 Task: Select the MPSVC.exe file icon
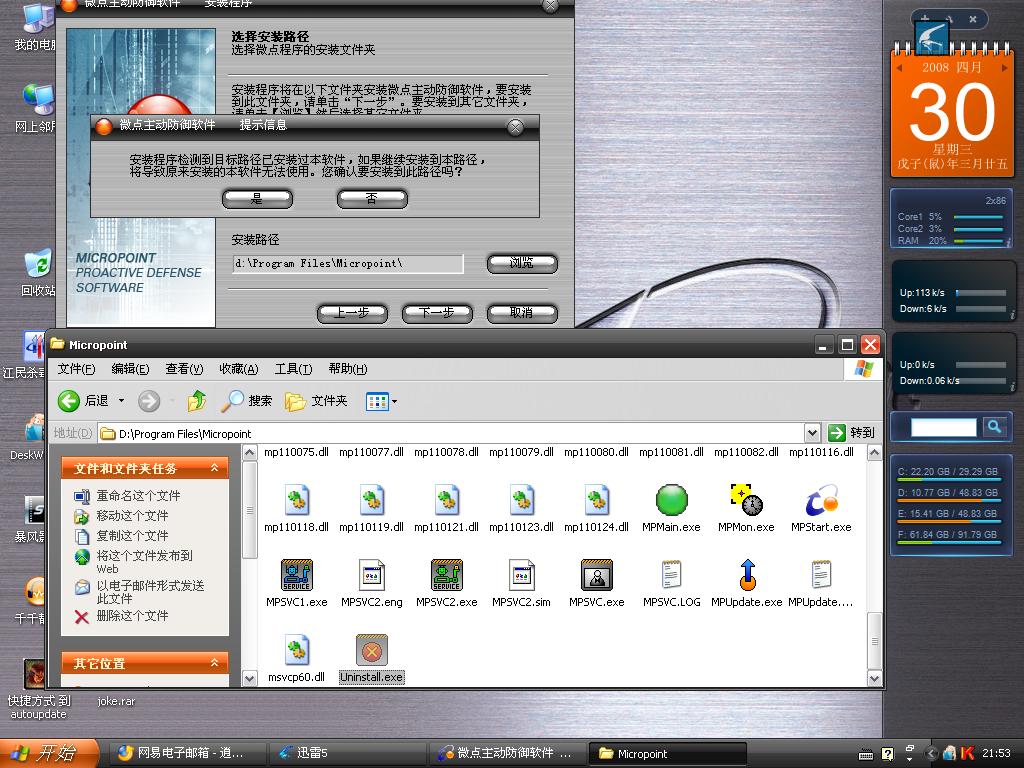point(597,575)
